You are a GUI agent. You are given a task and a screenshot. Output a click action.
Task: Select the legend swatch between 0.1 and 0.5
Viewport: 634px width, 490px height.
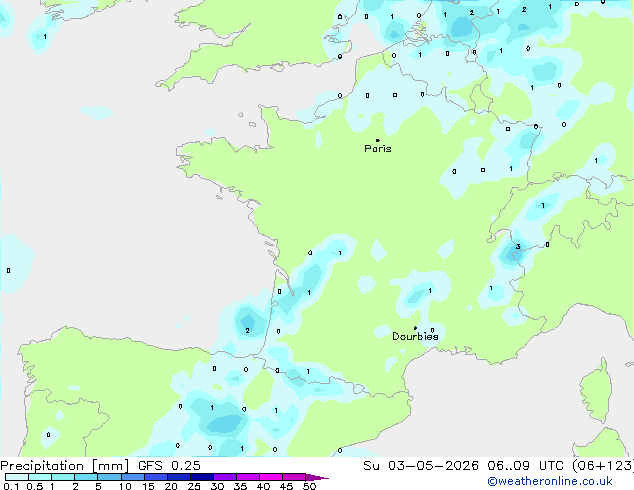(17, 477)
